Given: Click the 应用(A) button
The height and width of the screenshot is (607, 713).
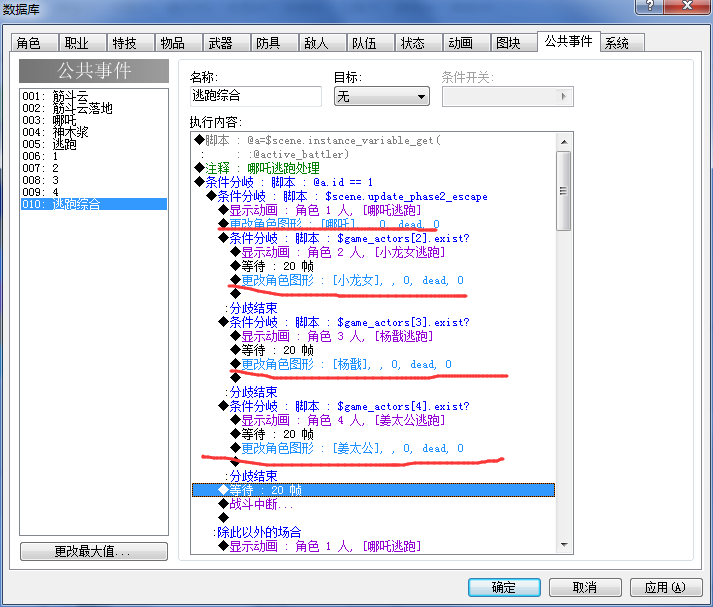Looking at the screenshot, I should pyautogui.click(x=666, y=587).
